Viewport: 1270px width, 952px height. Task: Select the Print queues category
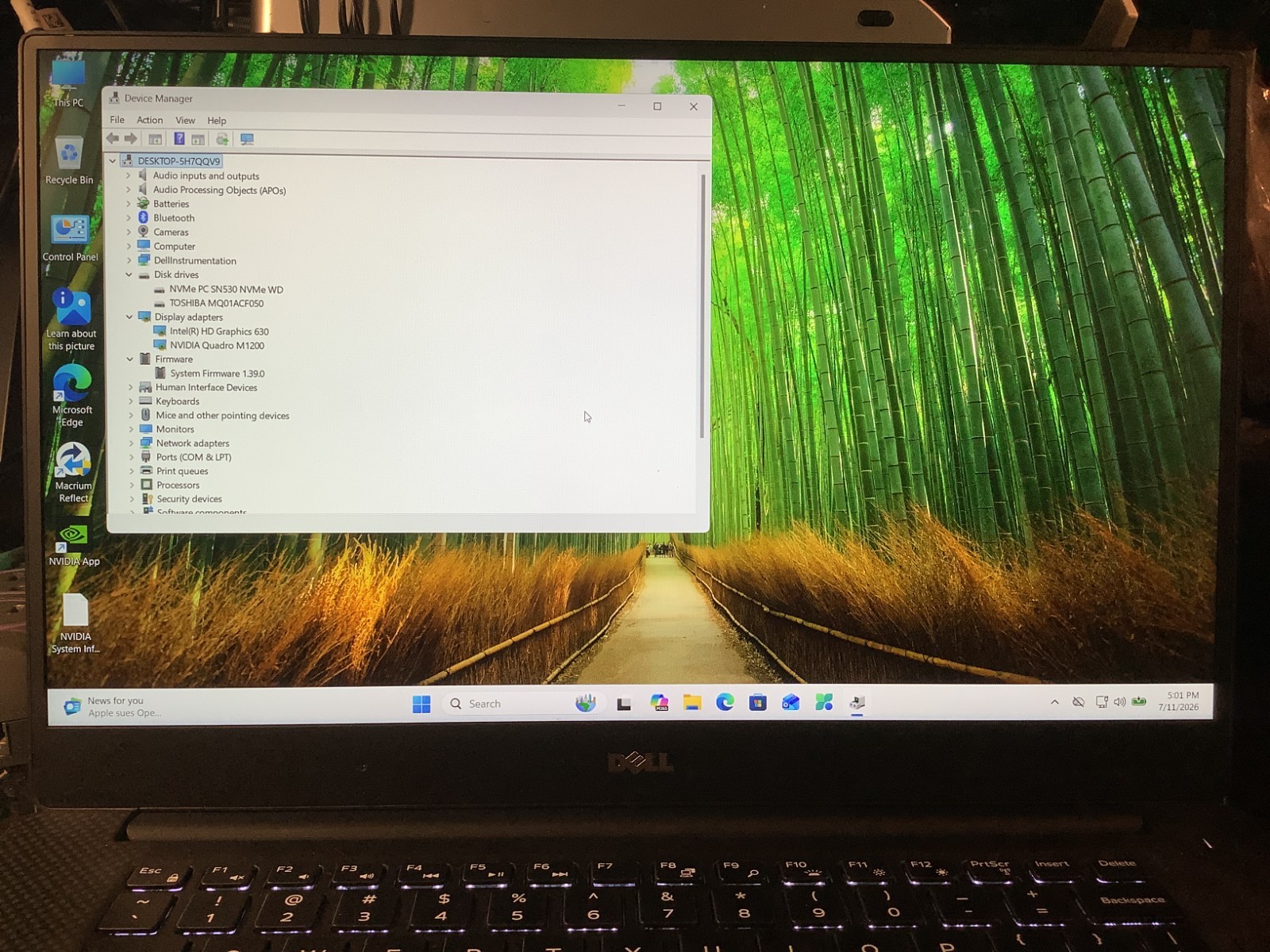tap(183, 471)
